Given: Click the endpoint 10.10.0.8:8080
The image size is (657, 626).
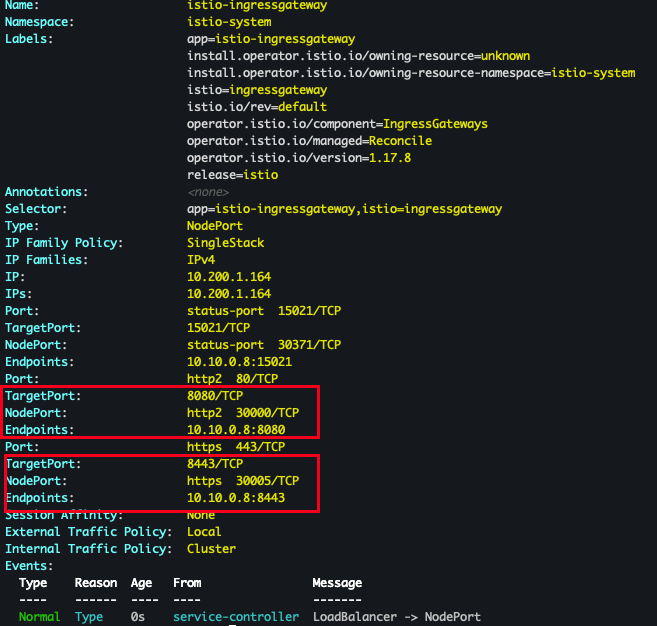Looking at the screenshot, I should 236,429.
